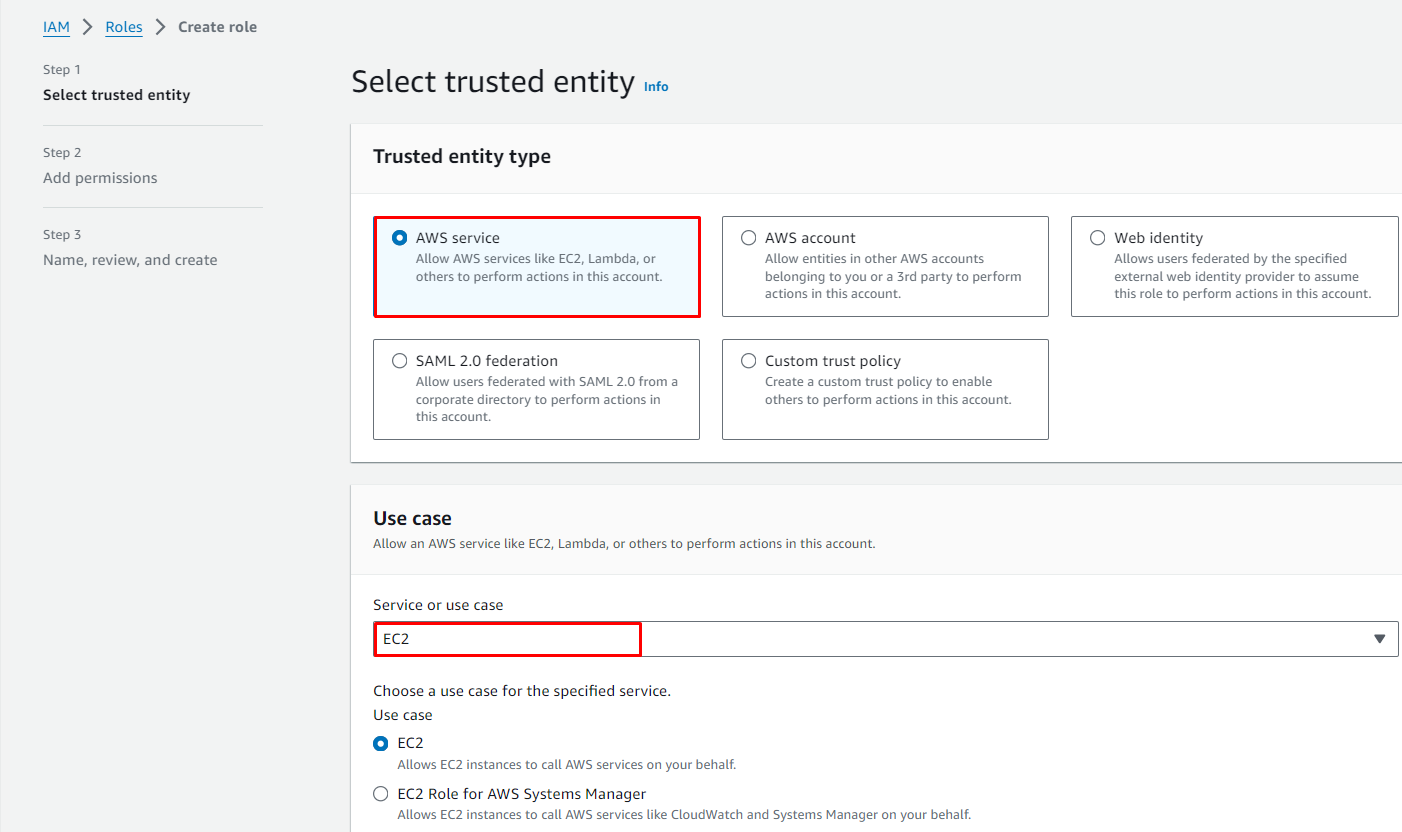The height and width of the screenshot is (832, 1402).
Task: Select the EC2 use case radio button
Action: [x=381, y=744]
